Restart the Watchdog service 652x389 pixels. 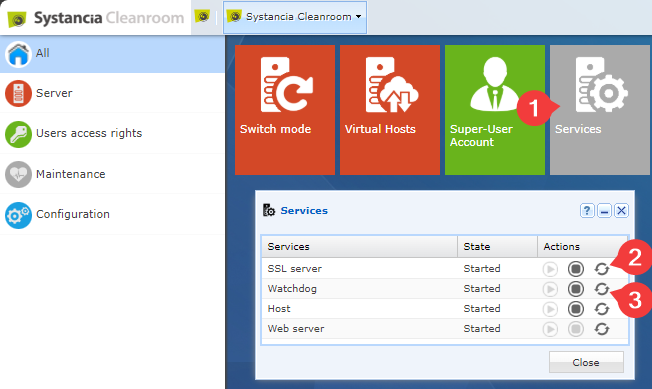602,289
